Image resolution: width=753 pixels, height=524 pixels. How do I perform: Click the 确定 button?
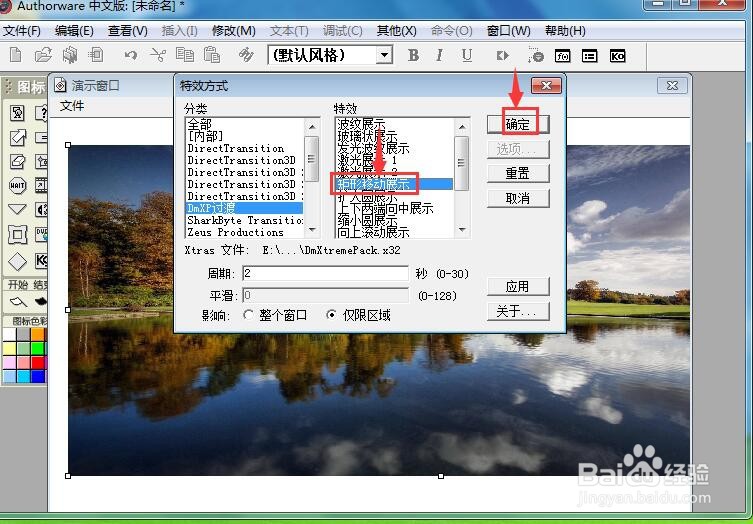click(x=518, y=124)
